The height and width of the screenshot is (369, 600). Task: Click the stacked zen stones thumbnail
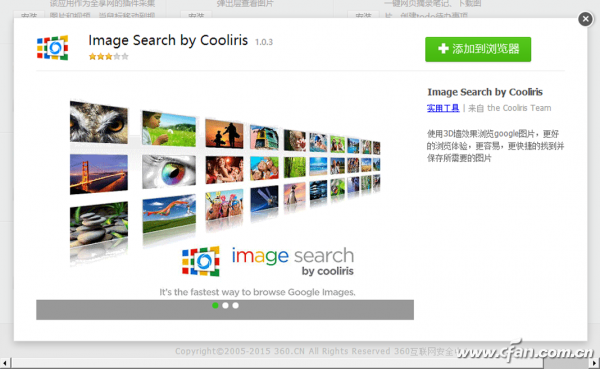[x=99, y=224]
